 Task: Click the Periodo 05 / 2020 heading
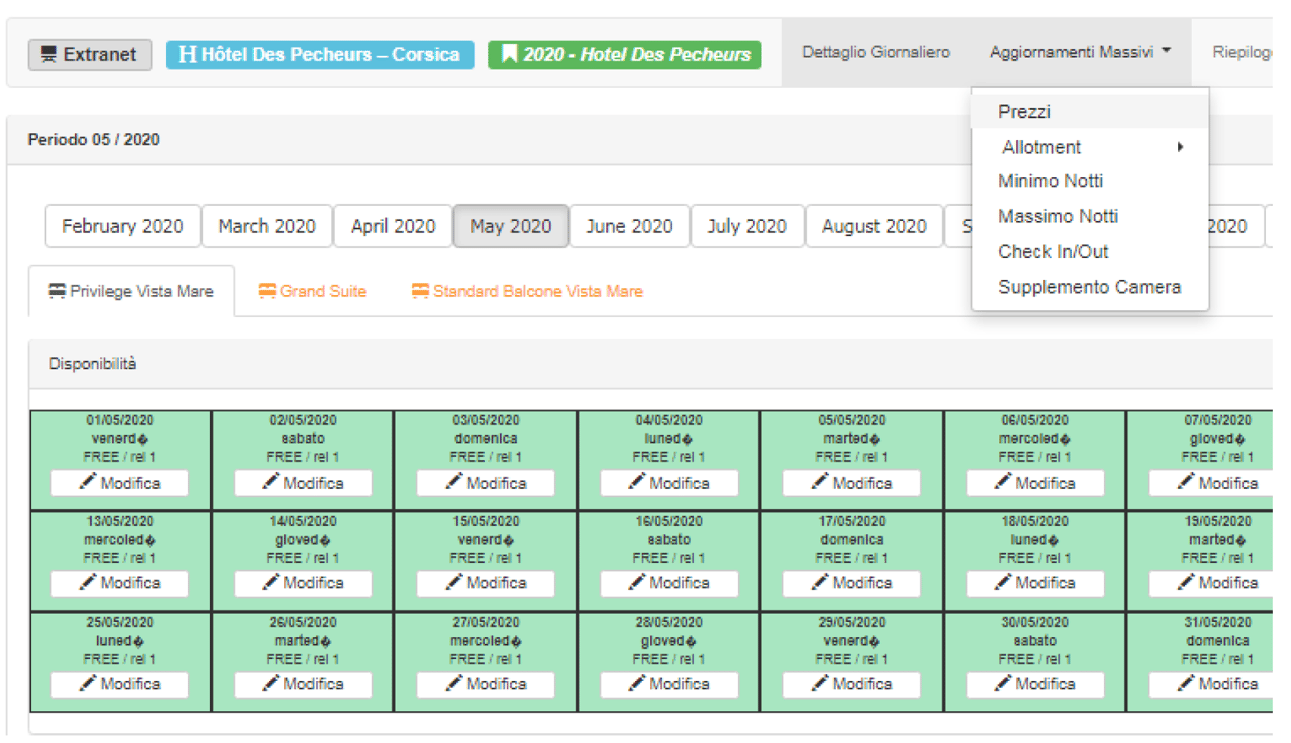(93, 140)
